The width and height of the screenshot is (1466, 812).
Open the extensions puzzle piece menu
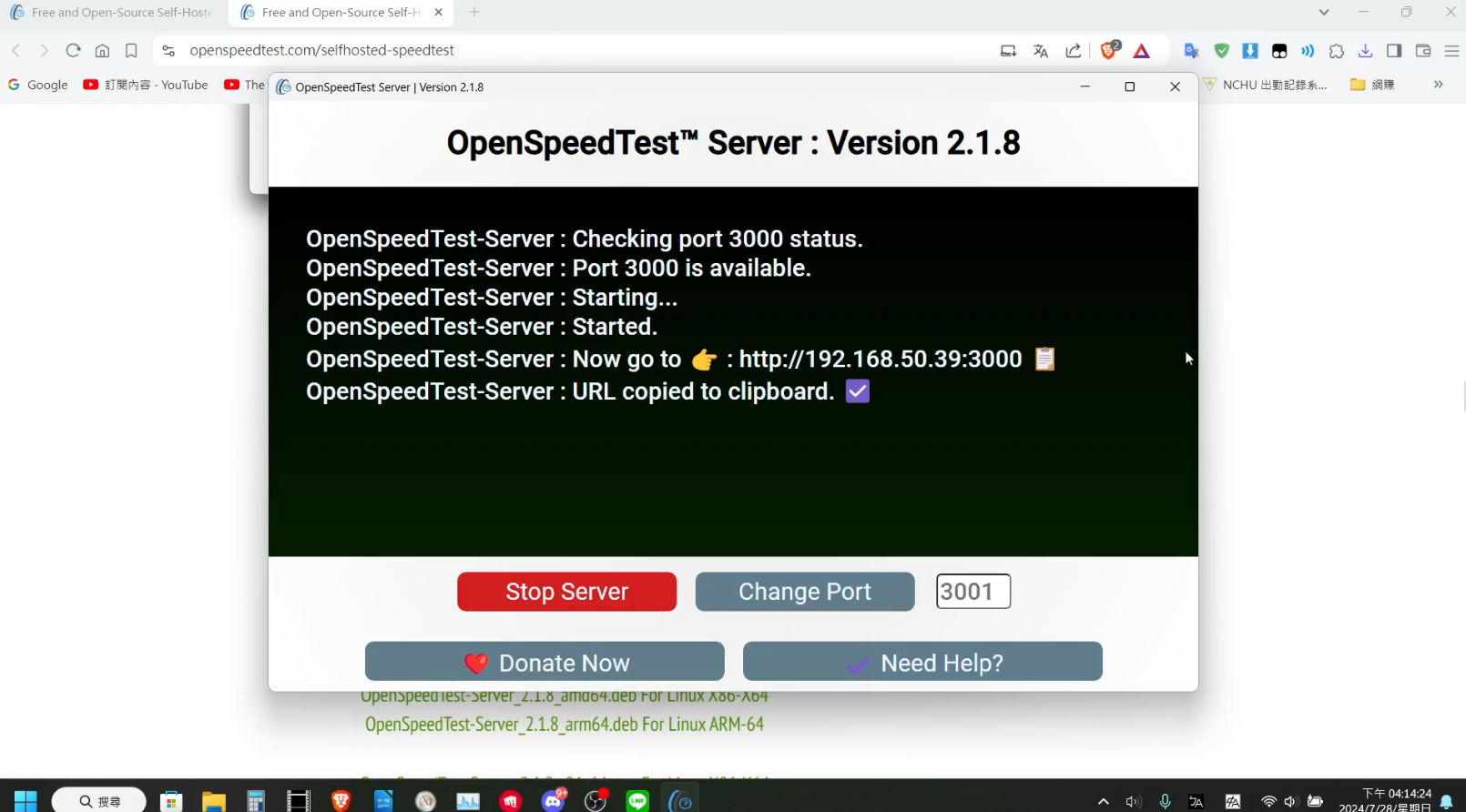[x=1337, y=51]
